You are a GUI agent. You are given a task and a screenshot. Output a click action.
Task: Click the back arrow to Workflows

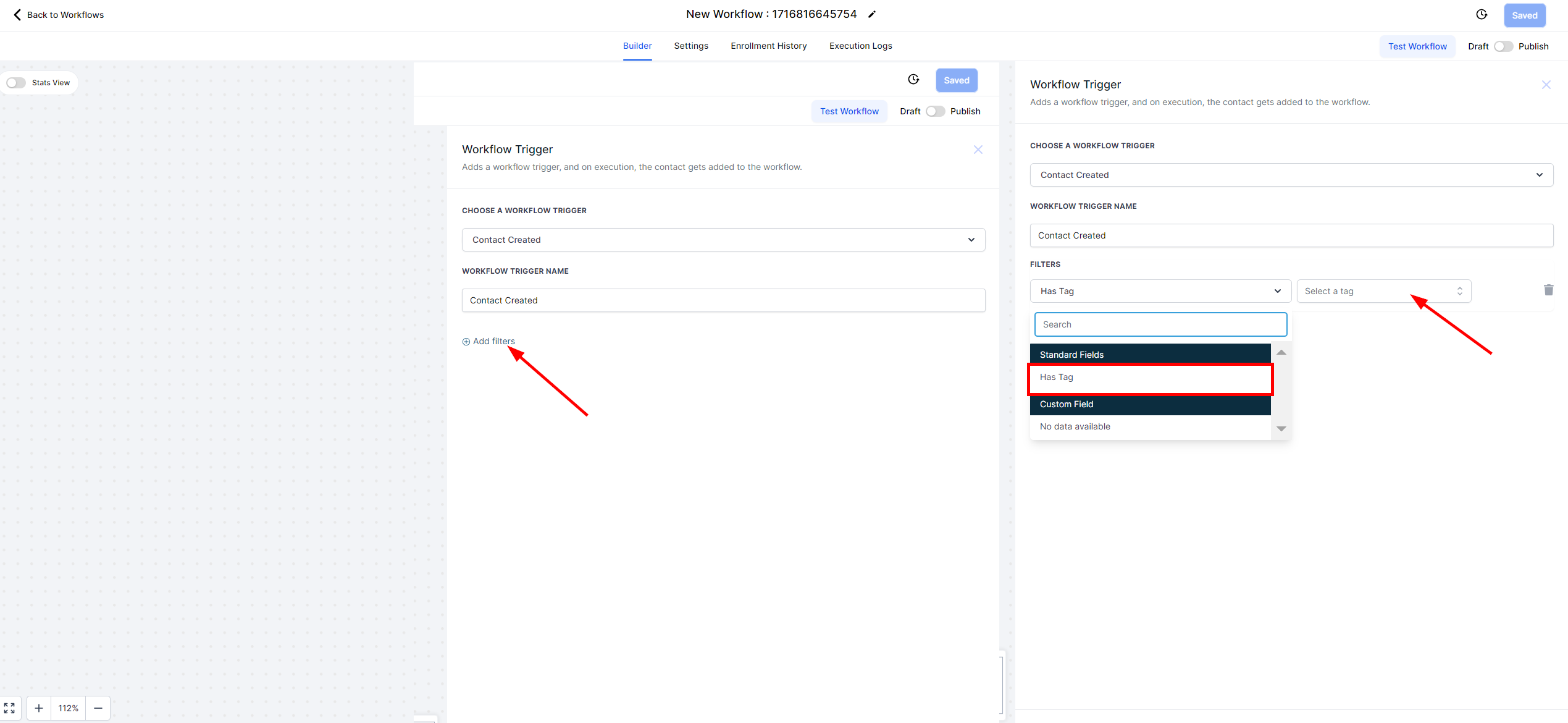17,15
